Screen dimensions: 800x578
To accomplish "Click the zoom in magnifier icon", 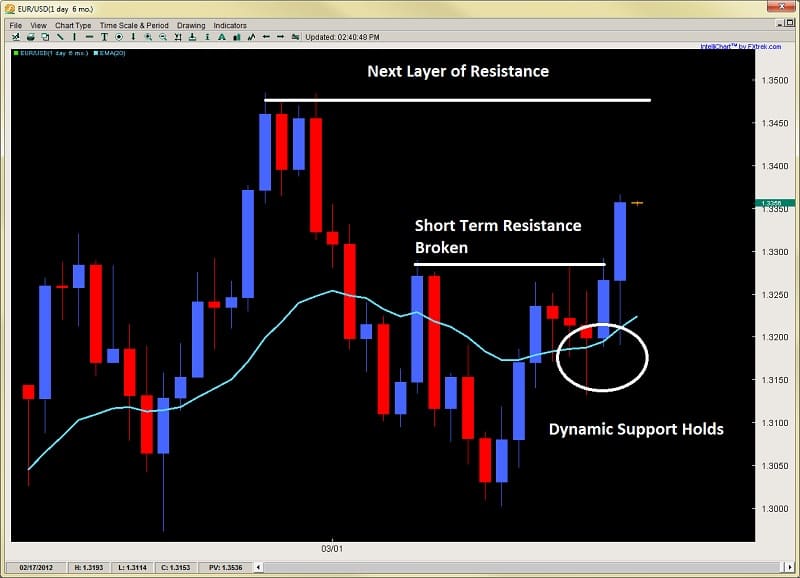I will coord(148,37).
